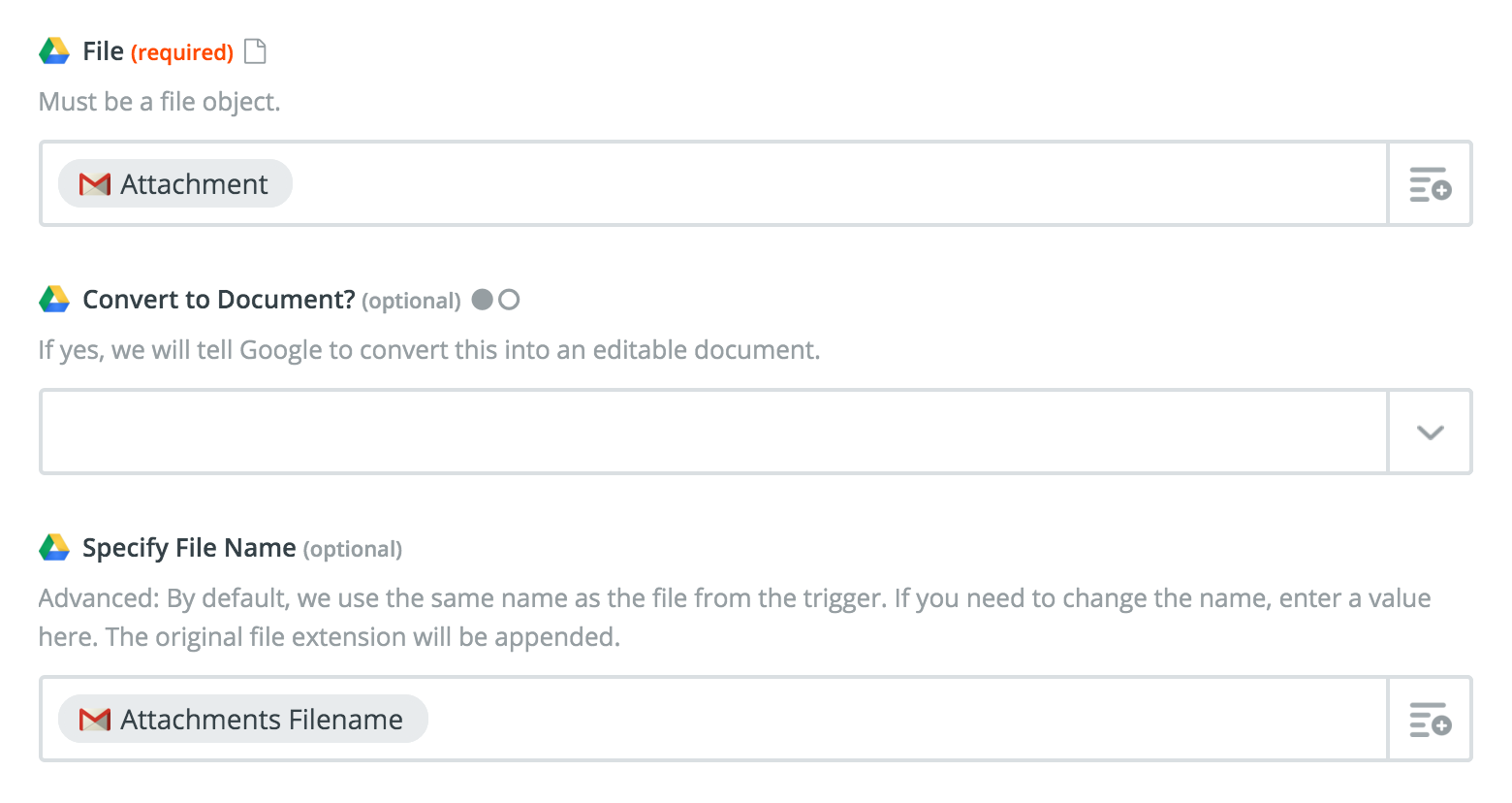Click the 'Must be a file object.' hint

coord(159,102)
